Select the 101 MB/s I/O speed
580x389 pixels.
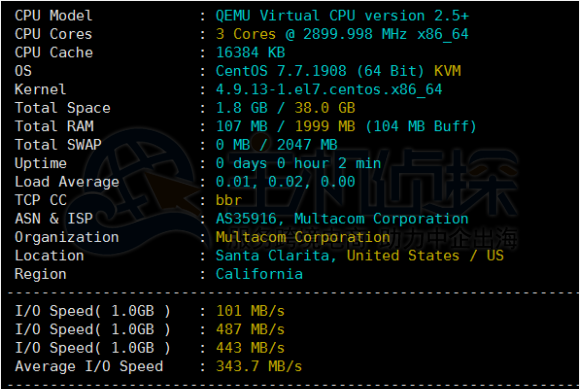250,311
